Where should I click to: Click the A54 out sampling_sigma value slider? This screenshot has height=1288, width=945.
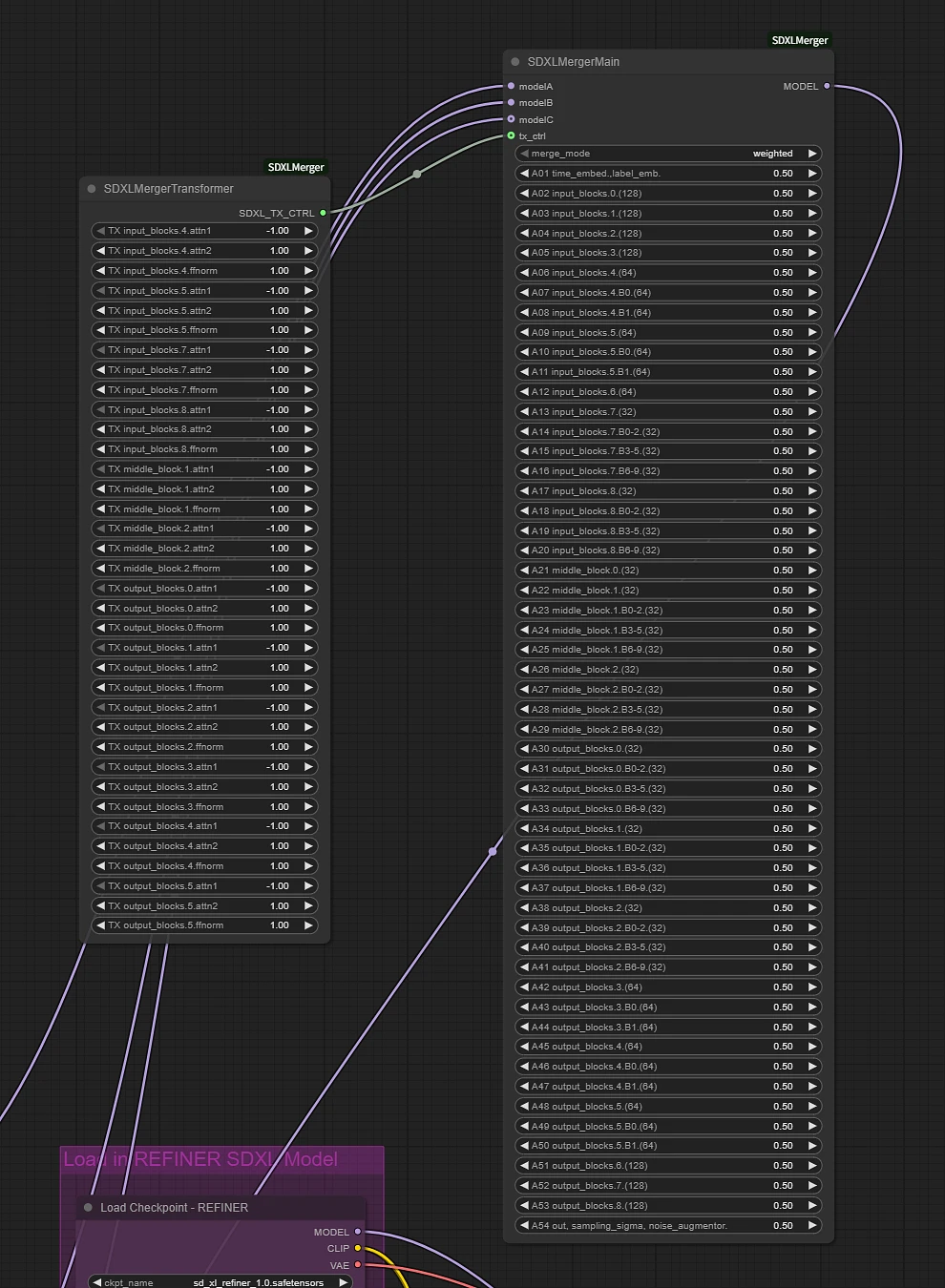pyautogui.click(x=668, y=1225)
